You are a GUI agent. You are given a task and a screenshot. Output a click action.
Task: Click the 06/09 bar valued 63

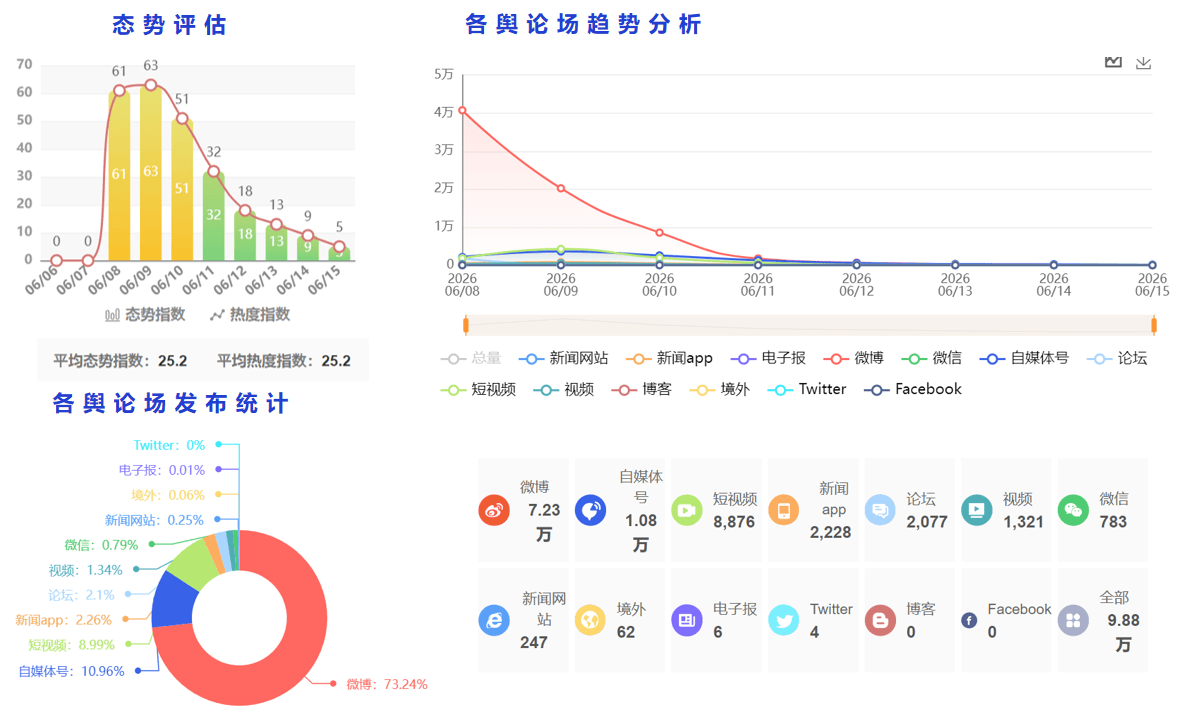click(x=151, y=172)
